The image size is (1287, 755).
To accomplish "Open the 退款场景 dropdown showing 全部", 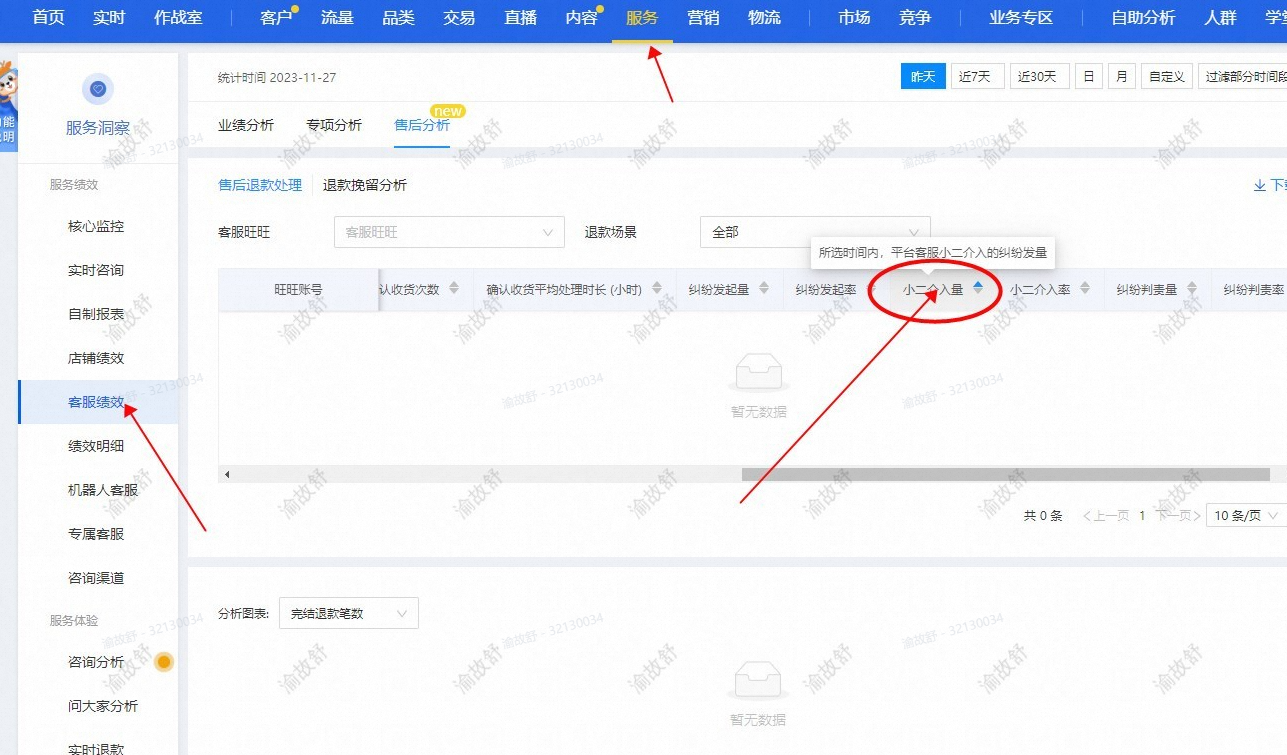I will (x=815, y=232).
